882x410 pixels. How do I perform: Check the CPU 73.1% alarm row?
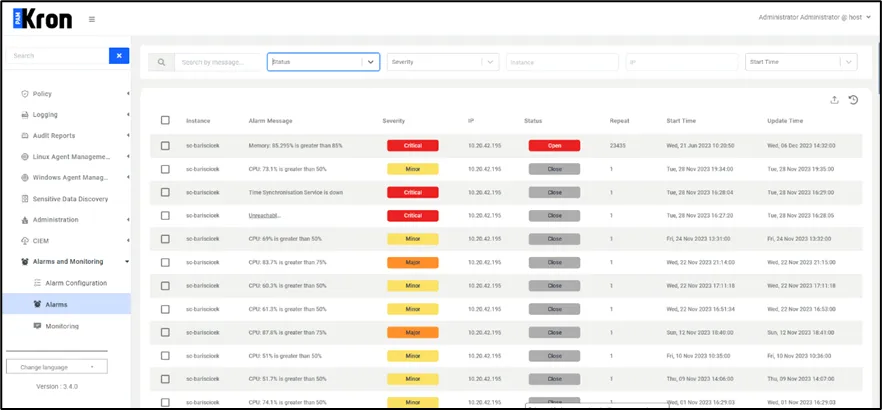tap(165, 169)
